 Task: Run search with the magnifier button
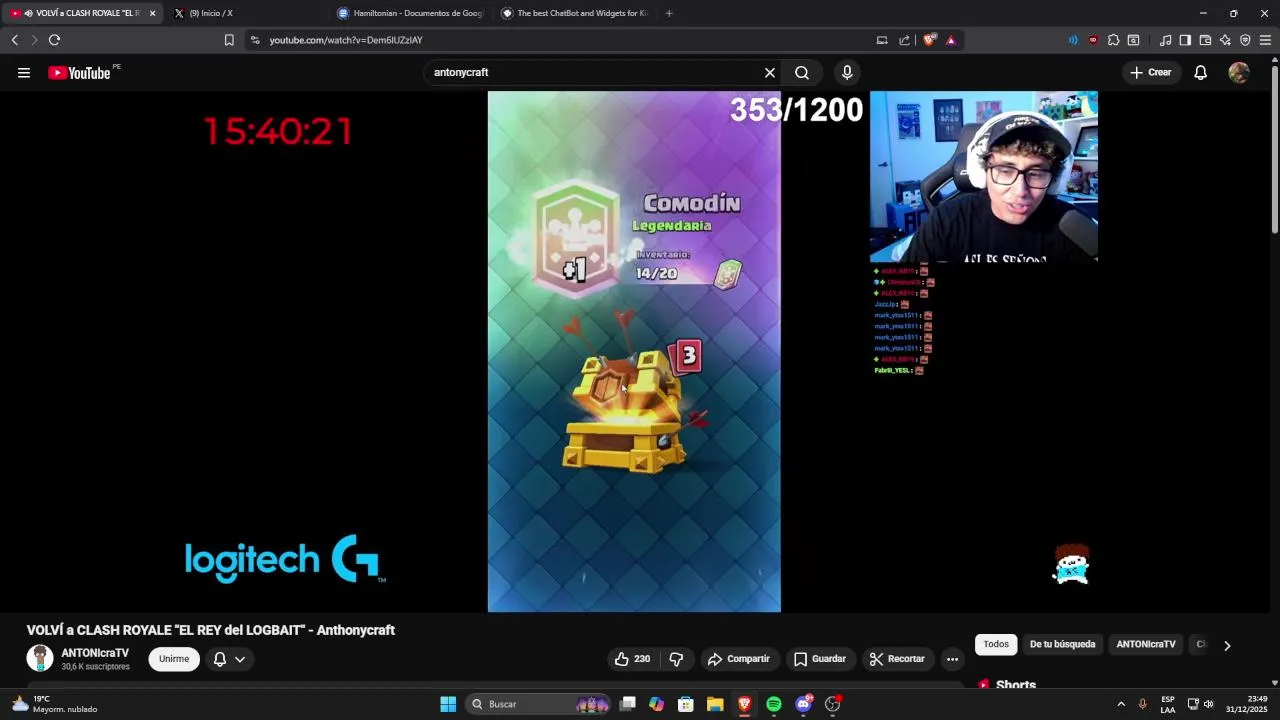(x=802, y=72)
